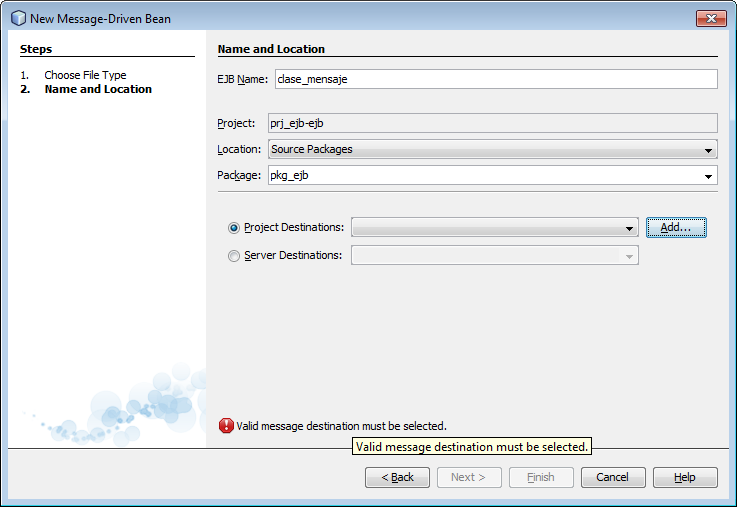Viewport: 737px width, 507px height.
Task: Select the Server Destinations radio button
Action: 234,256
